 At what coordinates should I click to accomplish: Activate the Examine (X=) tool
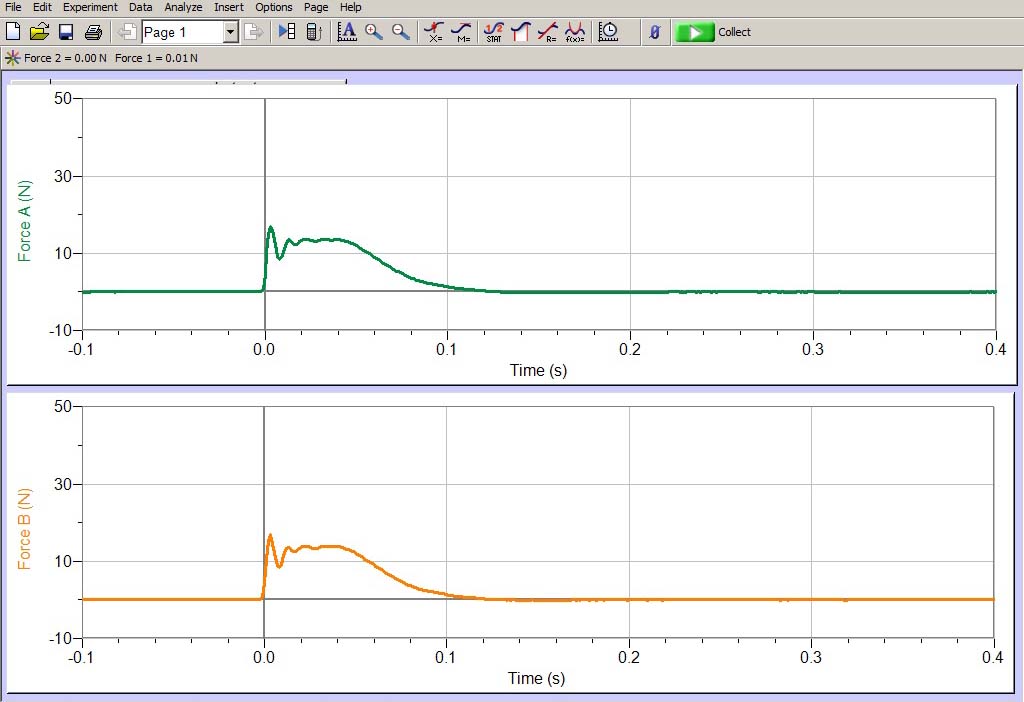(x=434, y=32)
